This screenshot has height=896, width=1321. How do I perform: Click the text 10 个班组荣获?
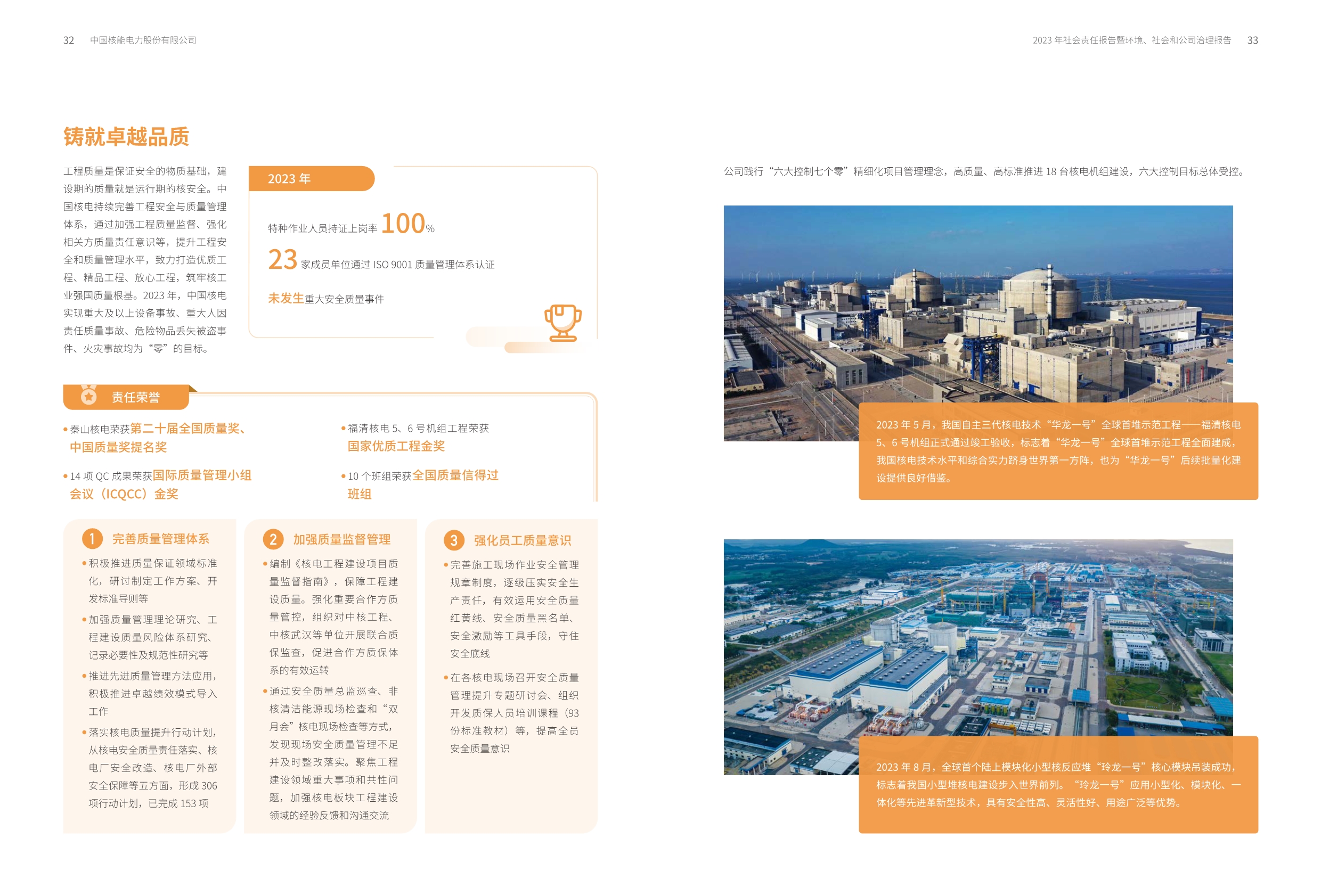pos(380,476)
